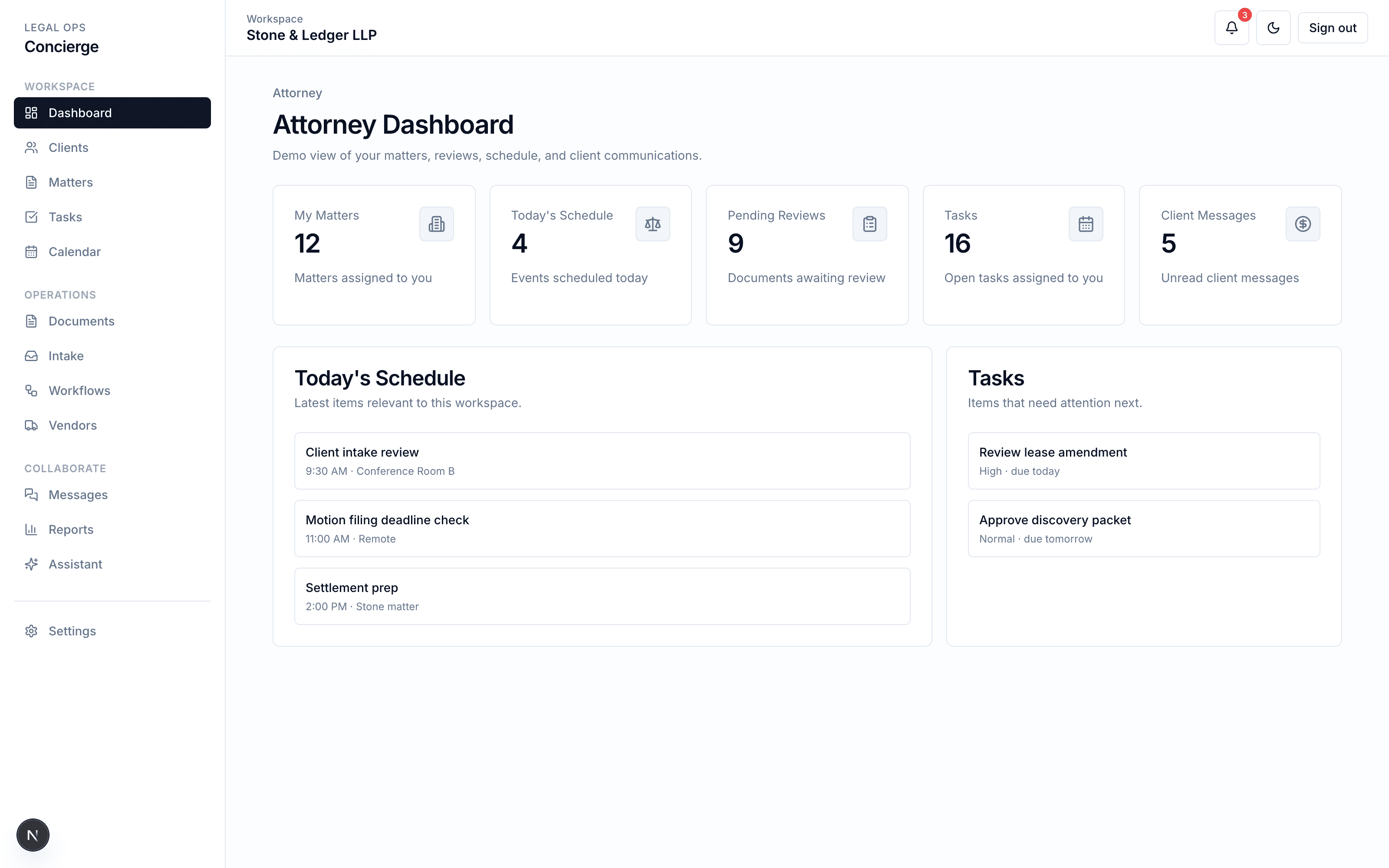Click the red notification count badge
This screenshot has height=868, width=1389.
click(x=1244, y=15)
